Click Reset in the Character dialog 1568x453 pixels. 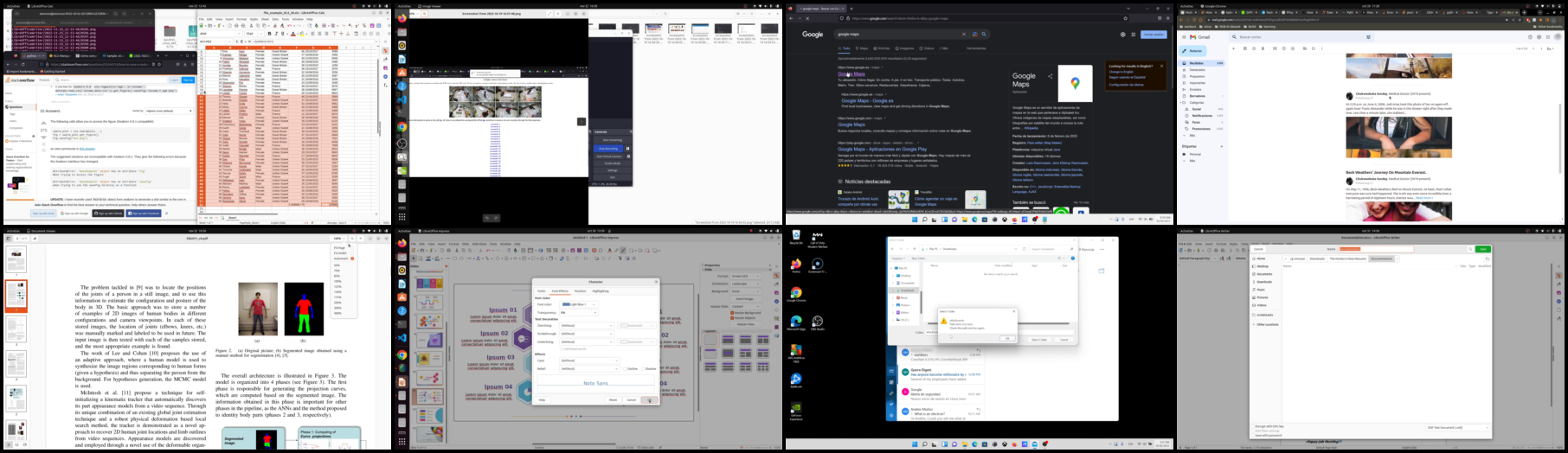(613, 399)
